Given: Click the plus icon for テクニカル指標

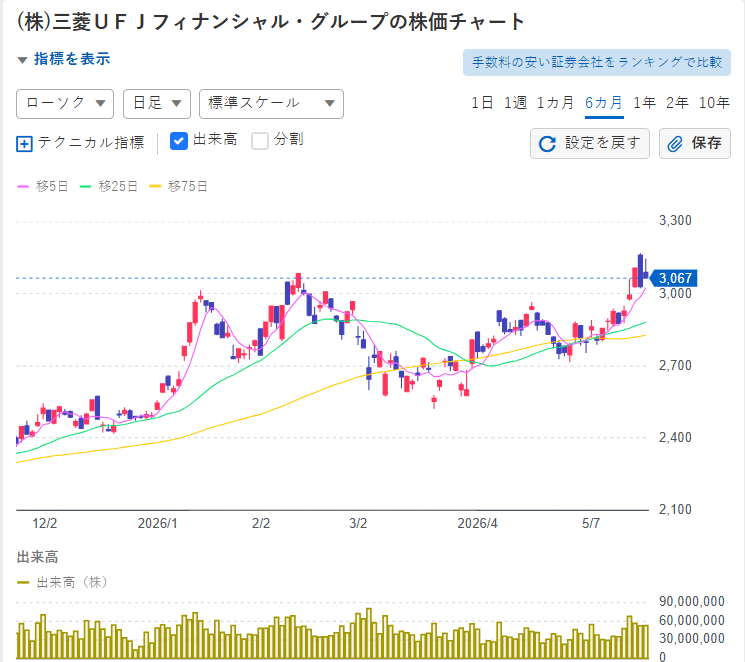Looking at the screenshot, I should coord(24,144).
